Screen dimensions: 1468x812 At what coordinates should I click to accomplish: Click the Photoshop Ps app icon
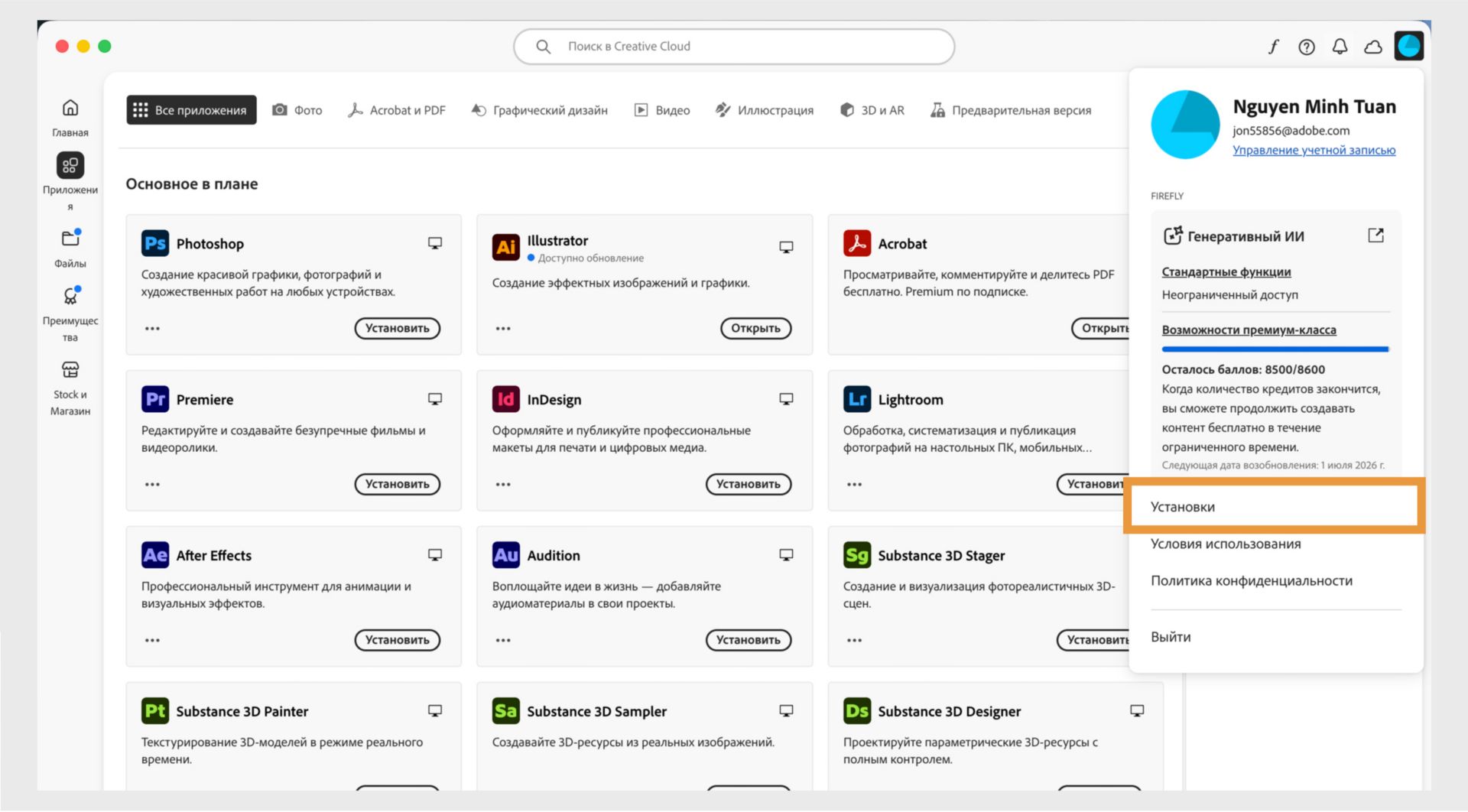155,243
